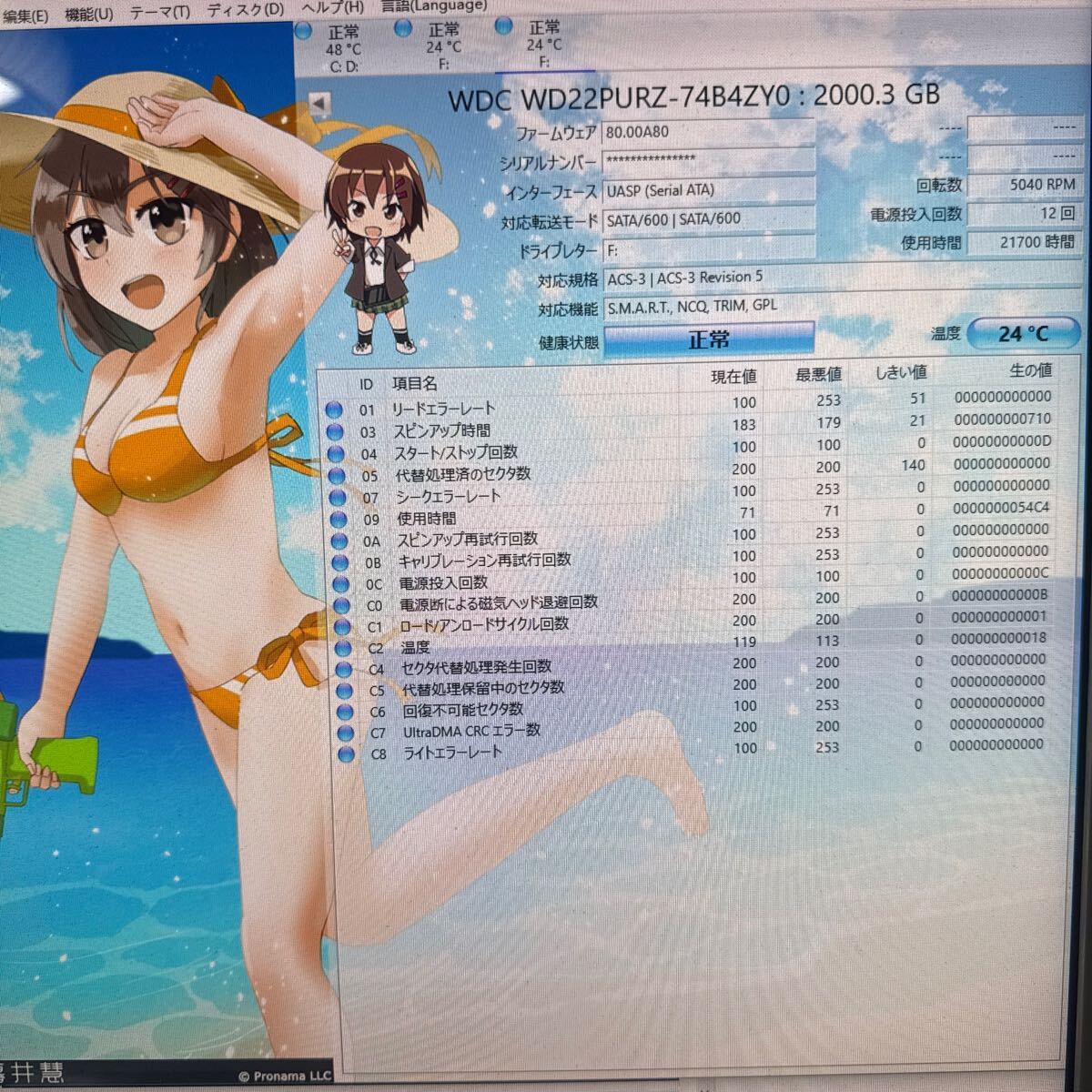Click status orb for C1 ロード/アンロードサイクル回数

(343, 627)
